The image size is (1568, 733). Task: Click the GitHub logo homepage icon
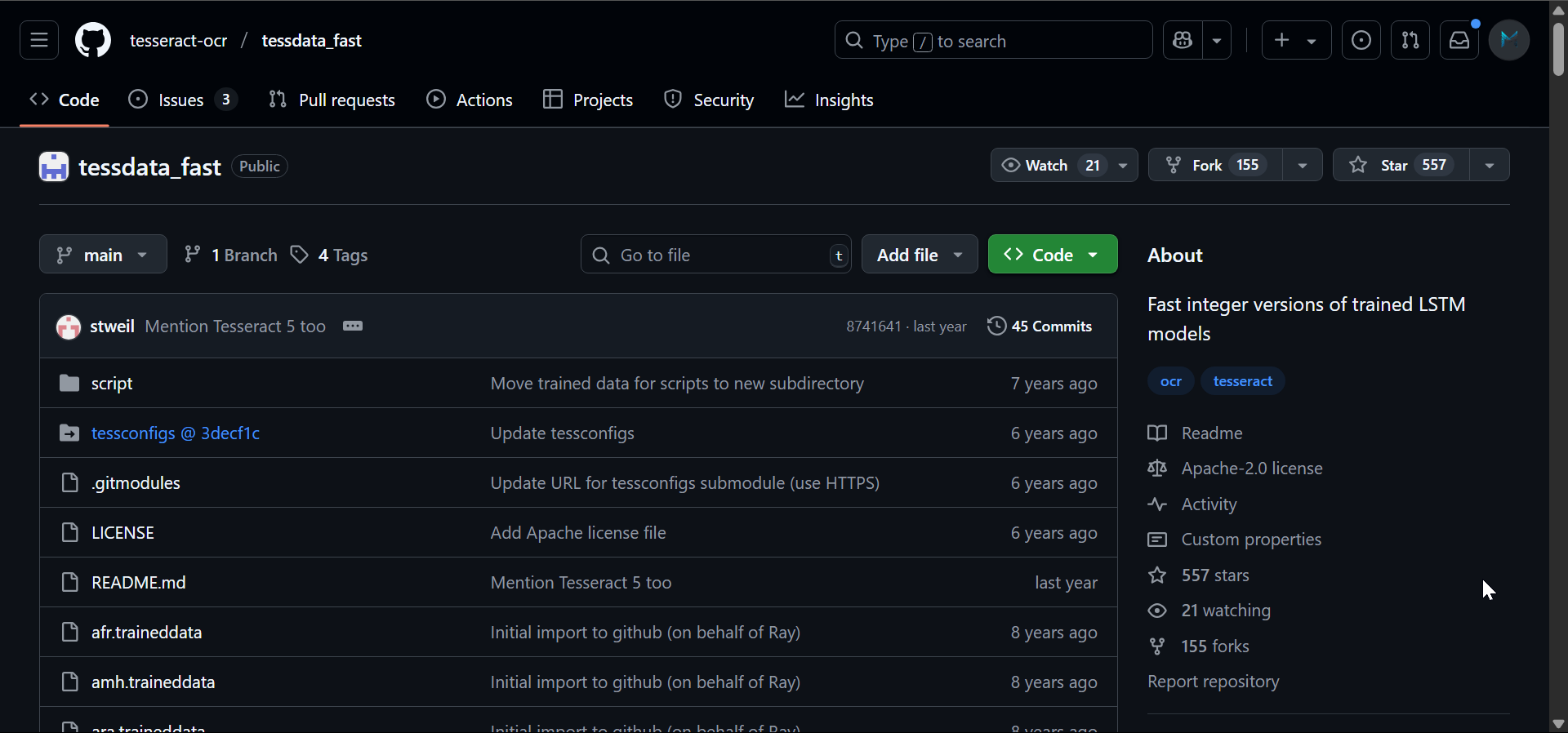point(93,40)
